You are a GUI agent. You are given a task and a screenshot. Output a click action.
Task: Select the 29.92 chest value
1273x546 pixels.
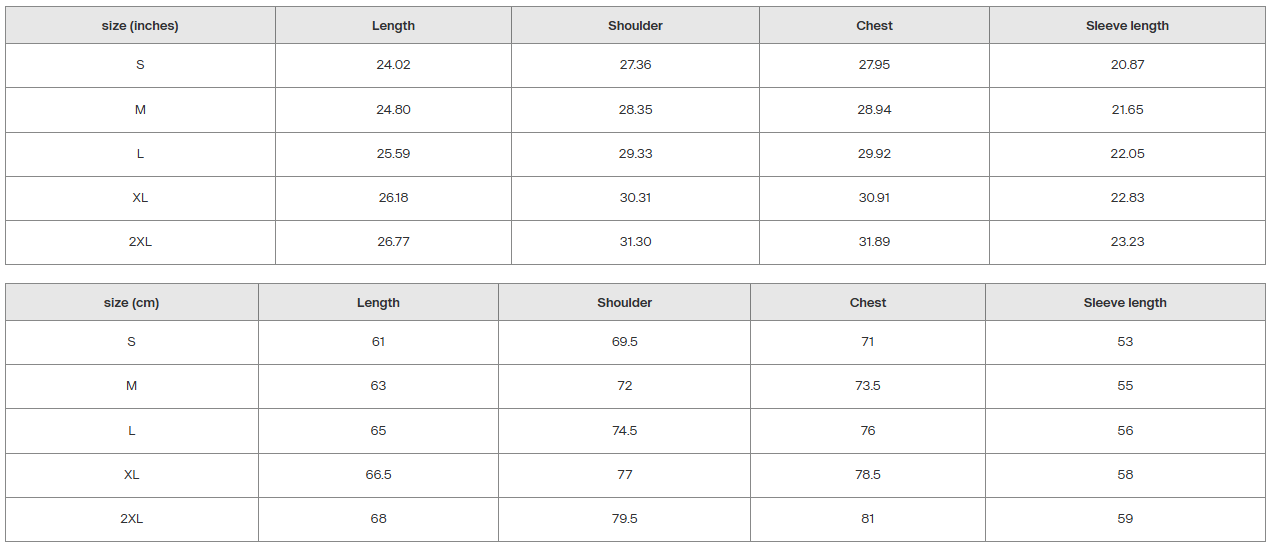tap(874, 154)
